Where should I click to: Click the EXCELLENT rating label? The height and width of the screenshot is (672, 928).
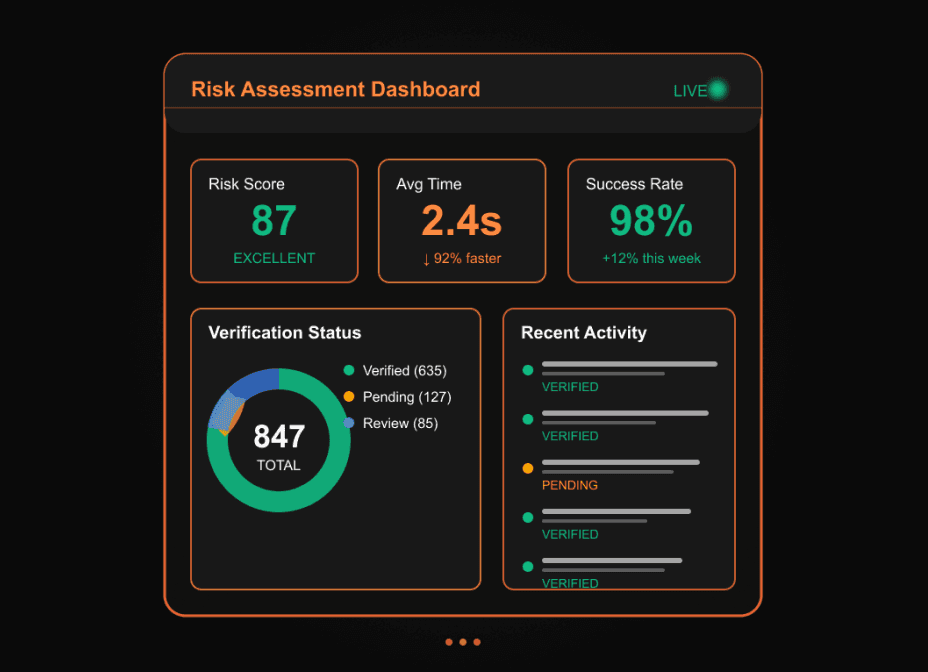tap(274, 258)
